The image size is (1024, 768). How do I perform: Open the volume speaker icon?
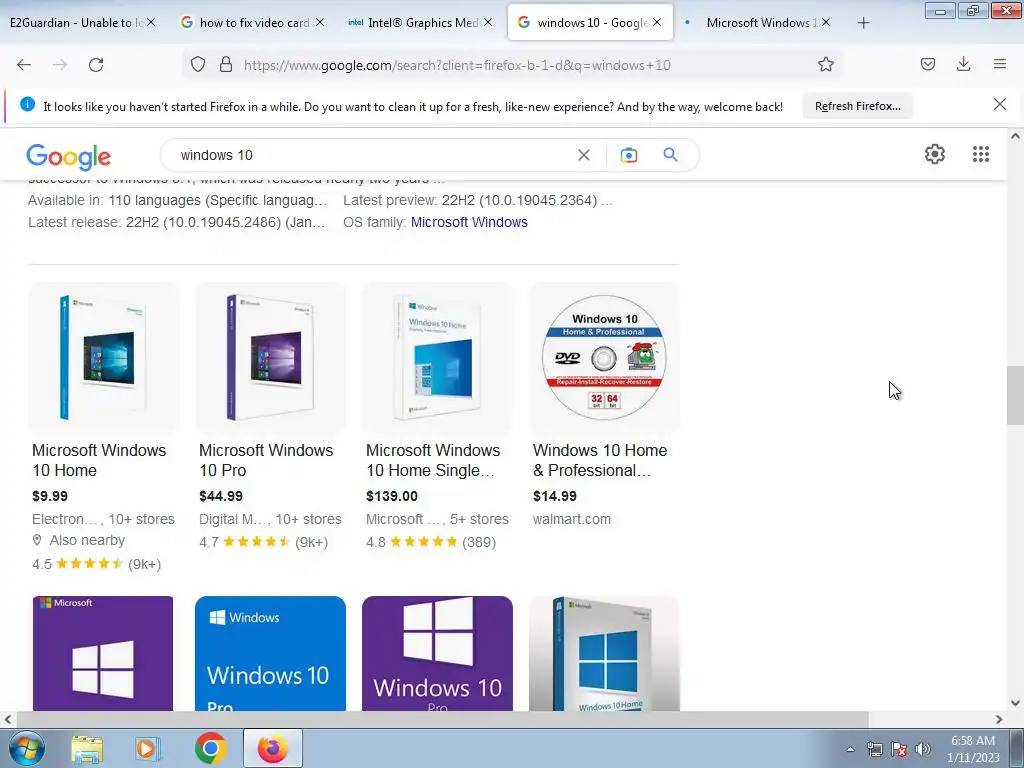(923, 750)
